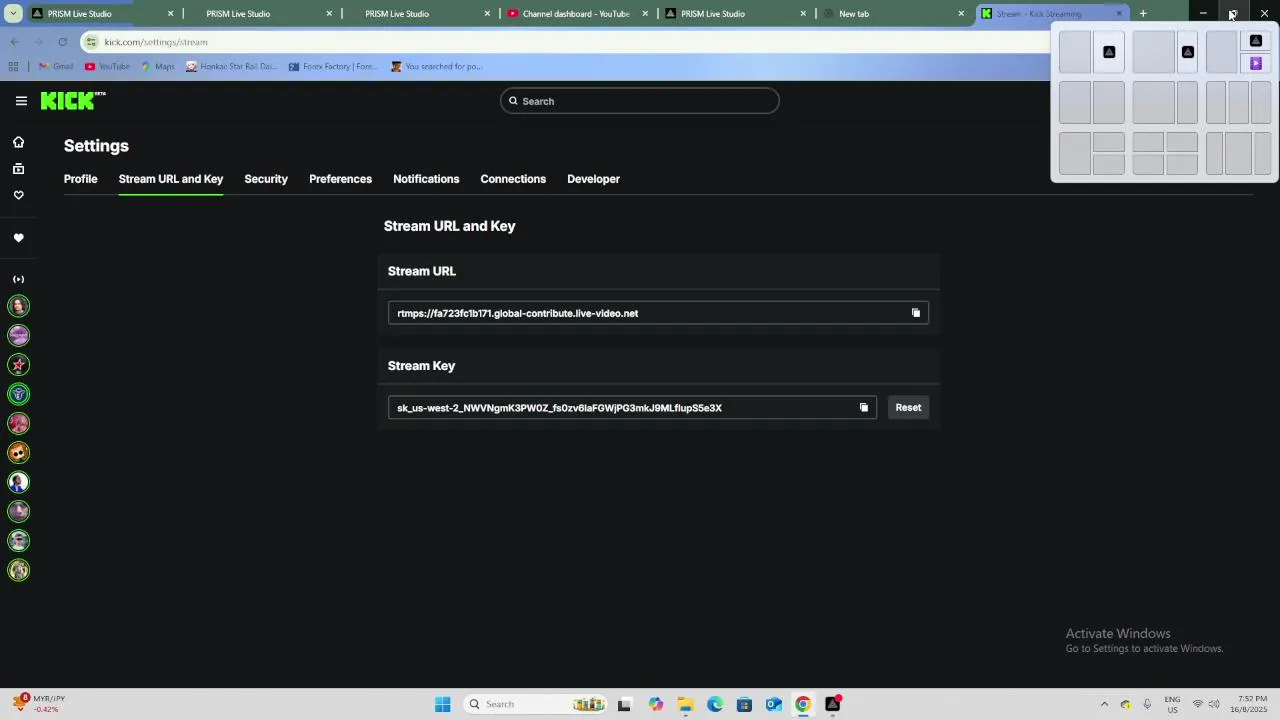Open Microsoft Edge from taskbar

coord(715,704)
